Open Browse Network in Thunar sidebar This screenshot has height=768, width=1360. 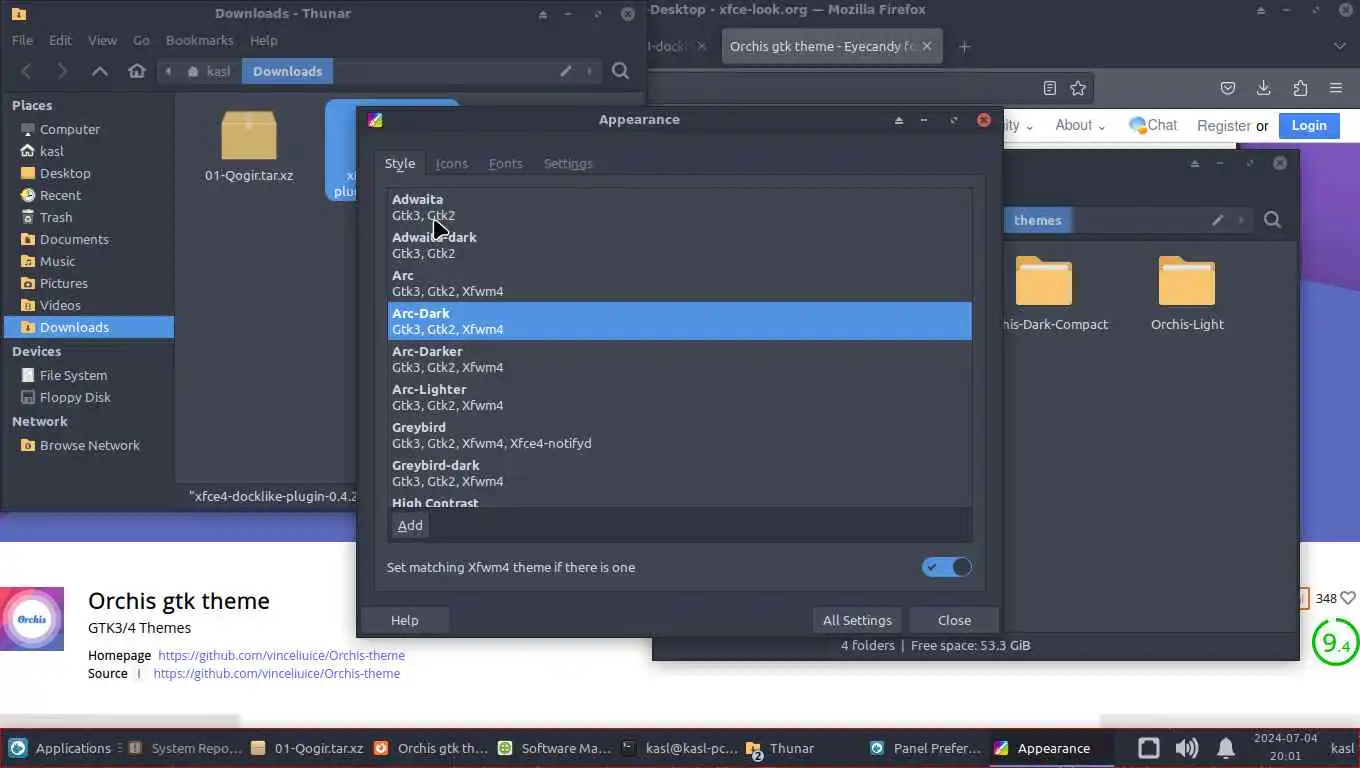tap(89, 445)
